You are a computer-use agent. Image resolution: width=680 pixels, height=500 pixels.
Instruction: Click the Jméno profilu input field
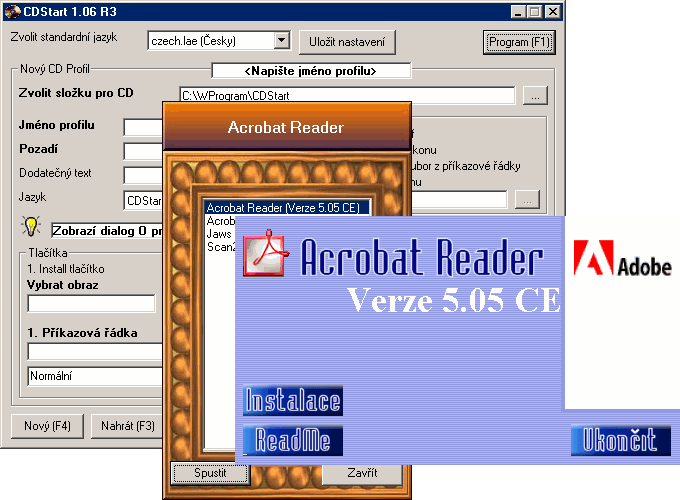[143, 127]
